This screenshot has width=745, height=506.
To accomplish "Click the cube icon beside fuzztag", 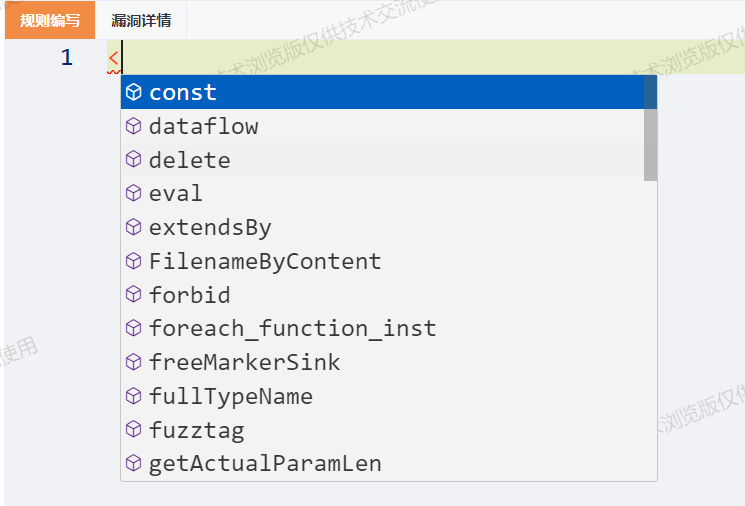I will 134,430.
